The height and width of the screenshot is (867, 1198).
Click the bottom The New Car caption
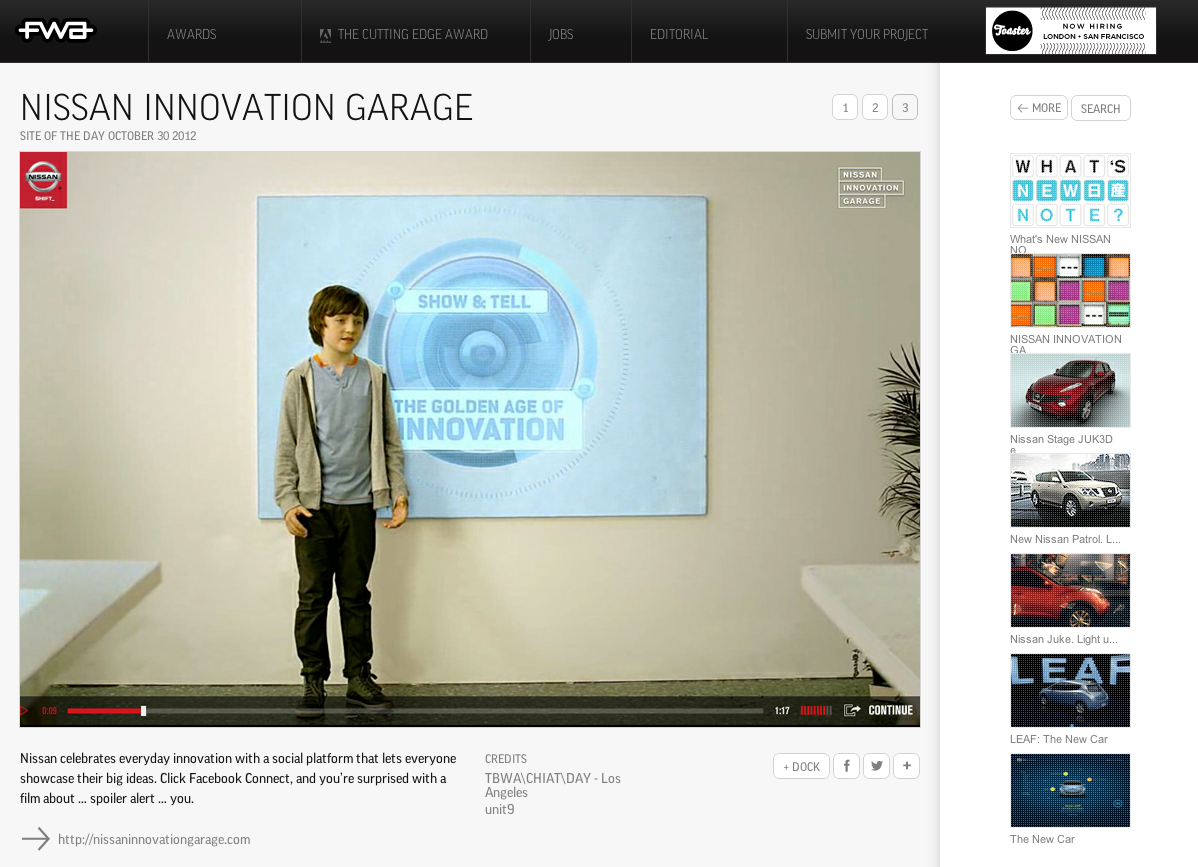click(x=1042, y=840)
